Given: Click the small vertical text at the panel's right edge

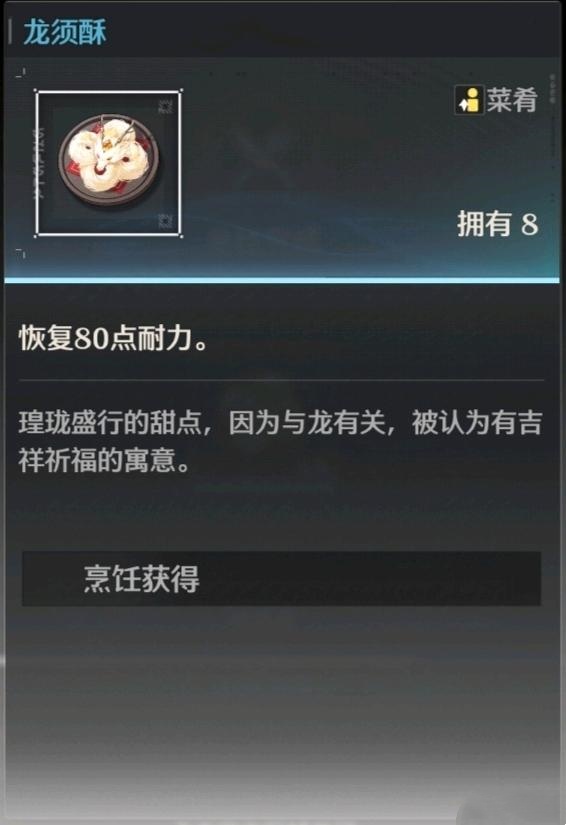Looking at the screenshot, I should tap(553, 89).
